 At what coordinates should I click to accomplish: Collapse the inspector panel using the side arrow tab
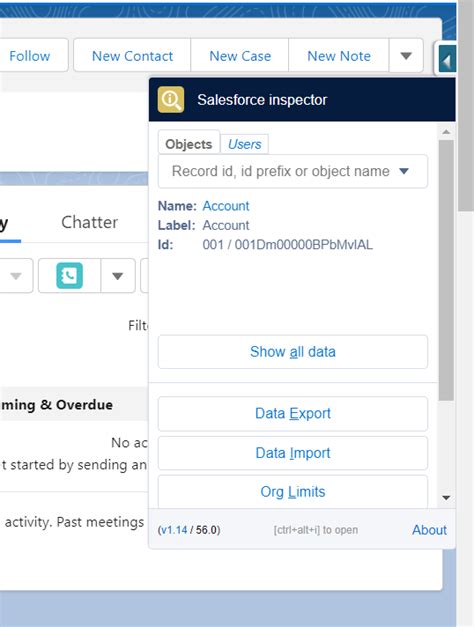[447, 59]
